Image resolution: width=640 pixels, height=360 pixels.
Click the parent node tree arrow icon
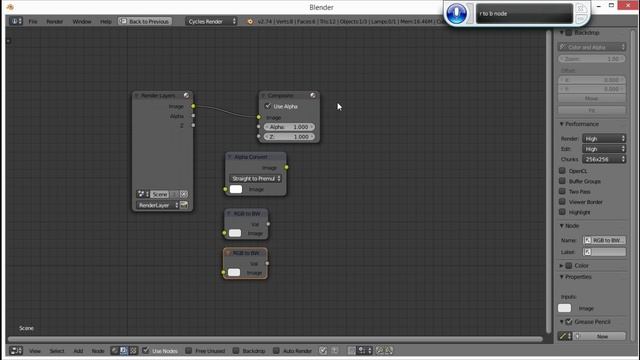(x=334, y=350)
